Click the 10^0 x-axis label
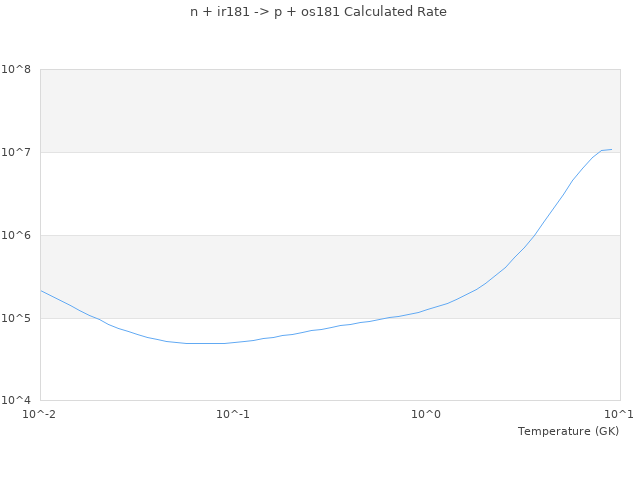This screenshot has height=480, width=640. pos(427,414)
